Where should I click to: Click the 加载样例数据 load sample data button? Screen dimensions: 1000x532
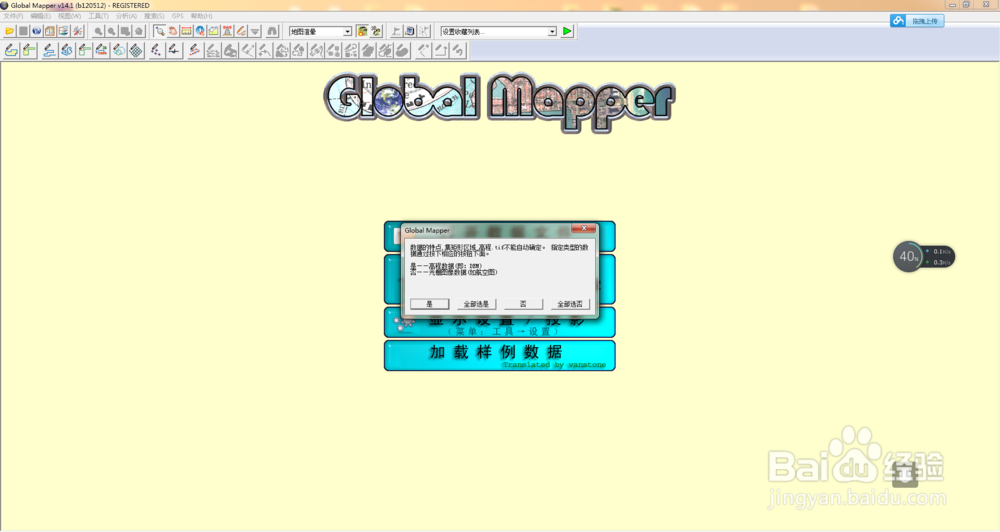point(499,355)
